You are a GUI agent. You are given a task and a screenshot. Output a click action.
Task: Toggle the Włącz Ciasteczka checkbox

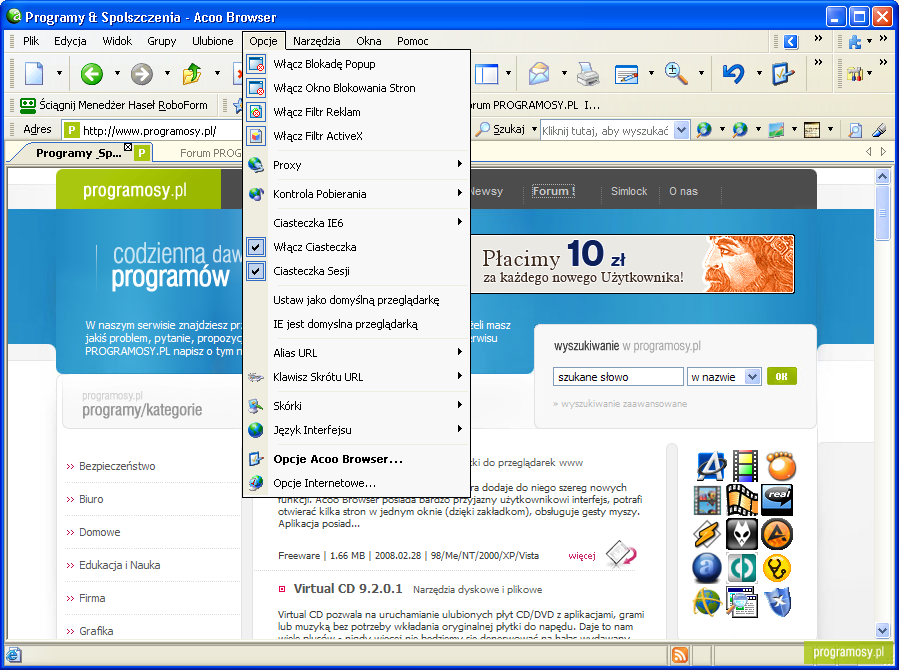256,247
